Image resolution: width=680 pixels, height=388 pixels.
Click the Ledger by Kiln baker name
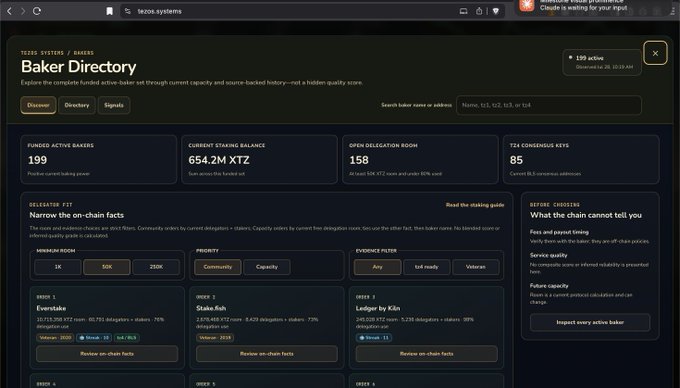(x=378, y=308)
